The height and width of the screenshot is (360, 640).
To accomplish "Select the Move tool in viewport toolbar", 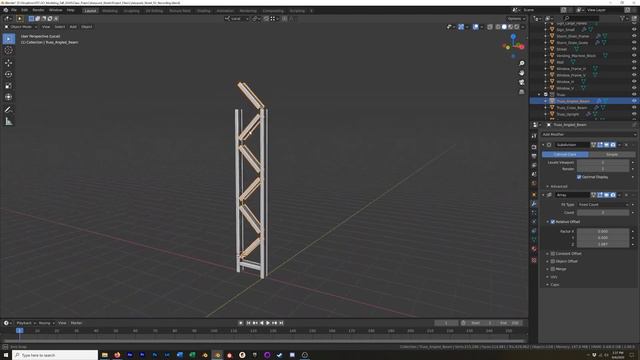I will click(9, 63).
